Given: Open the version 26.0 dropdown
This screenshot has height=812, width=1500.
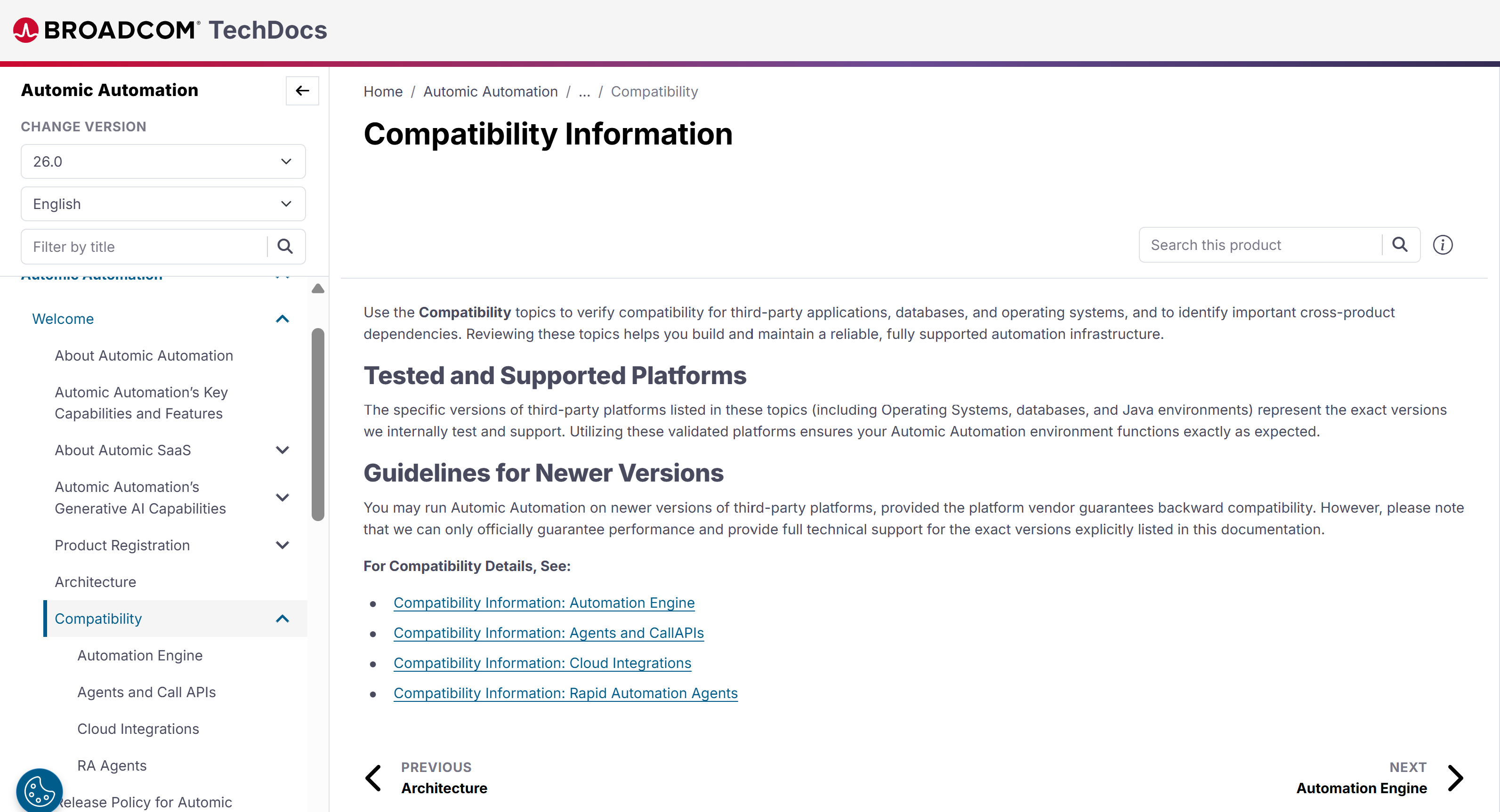Looking at the screenshot, I should point(163,161).
